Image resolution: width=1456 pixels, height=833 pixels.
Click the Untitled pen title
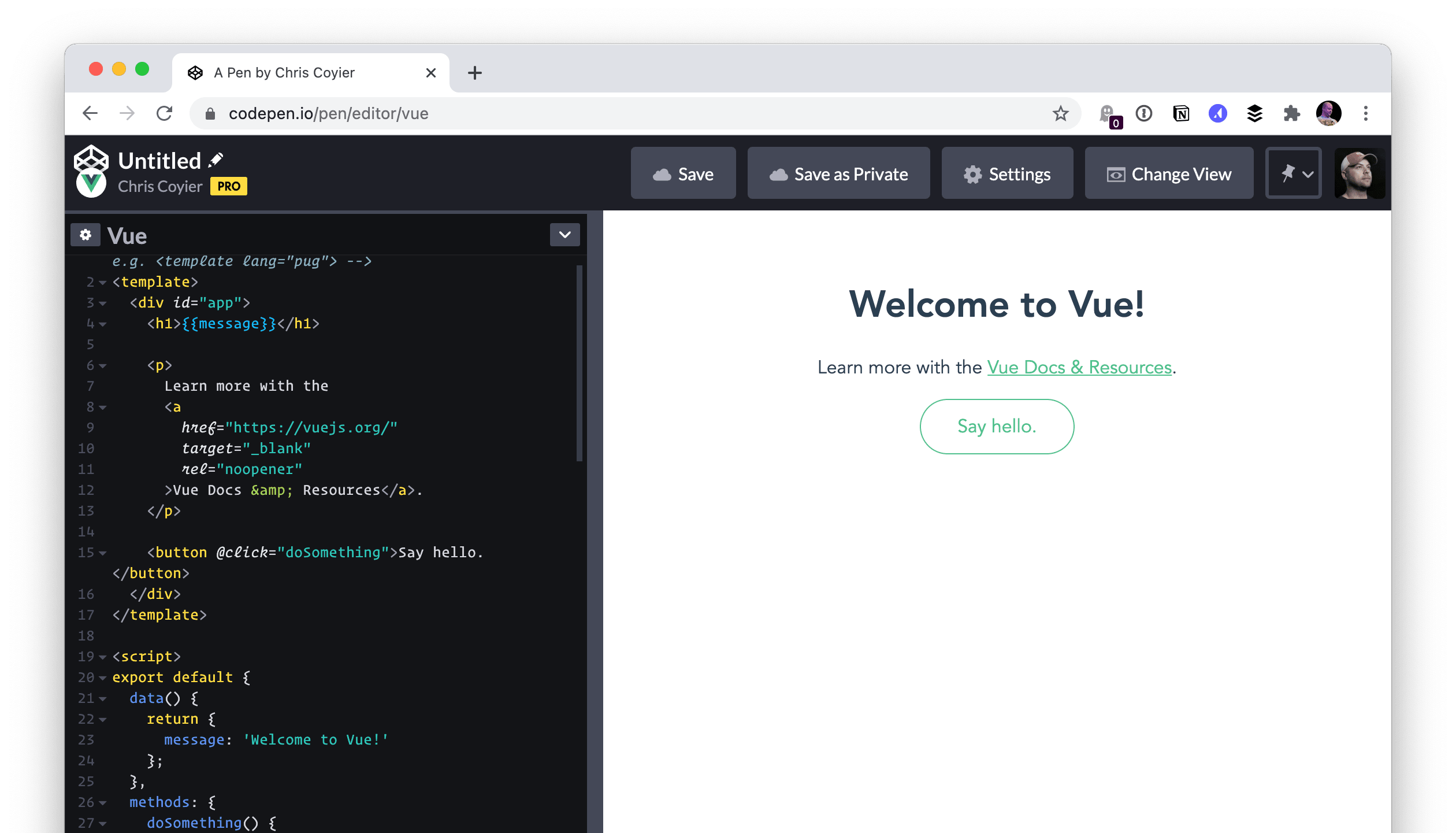click(159, 160)
